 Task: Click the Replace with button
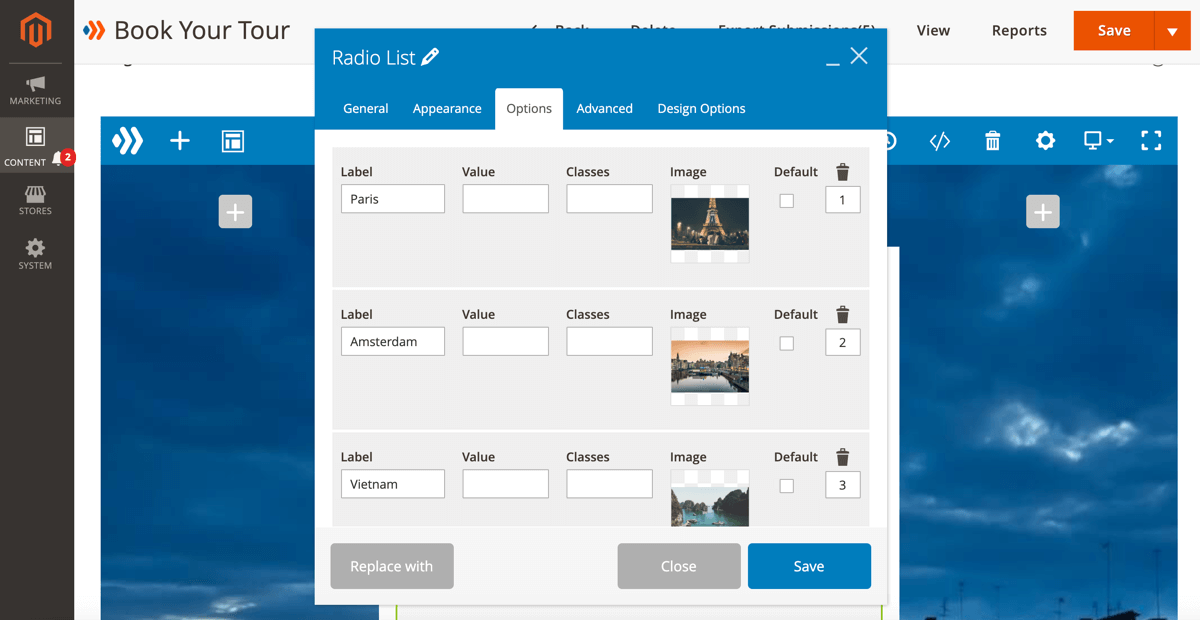pyautogui.click(x=392, y=566)
